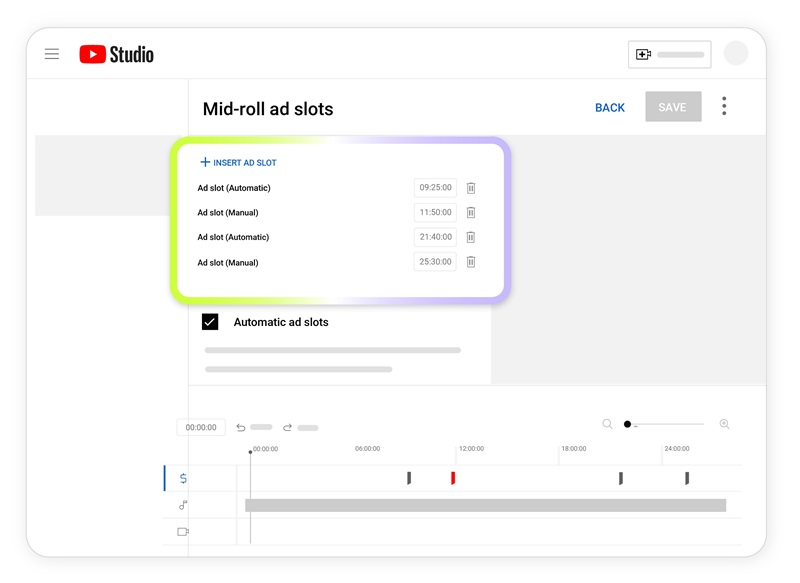
Task: Edit the 11:50:00 ad slot time field
Action: point(435,212)
